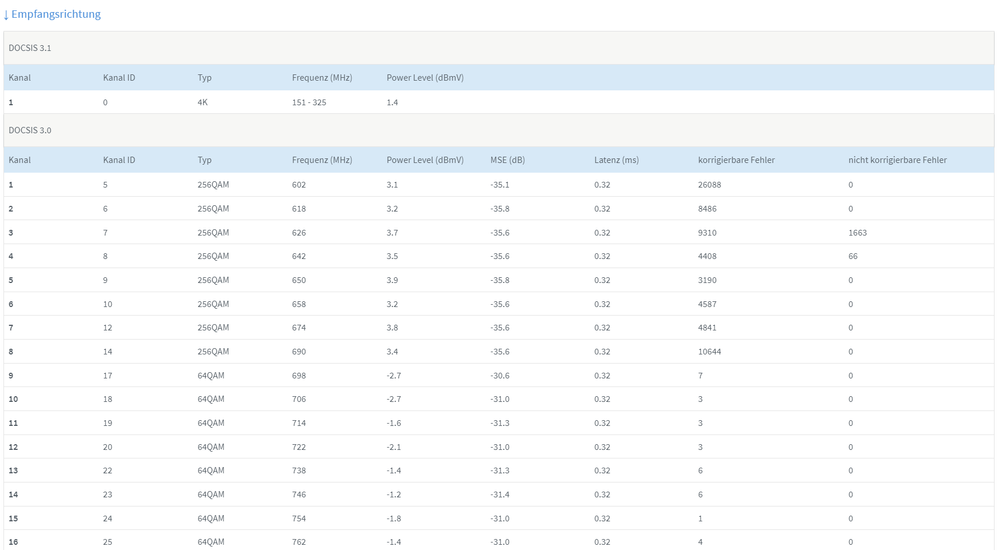Select uncorrectable error count 1663
The width and height of the screenshot is (998, 550).
tap(857, 232)
